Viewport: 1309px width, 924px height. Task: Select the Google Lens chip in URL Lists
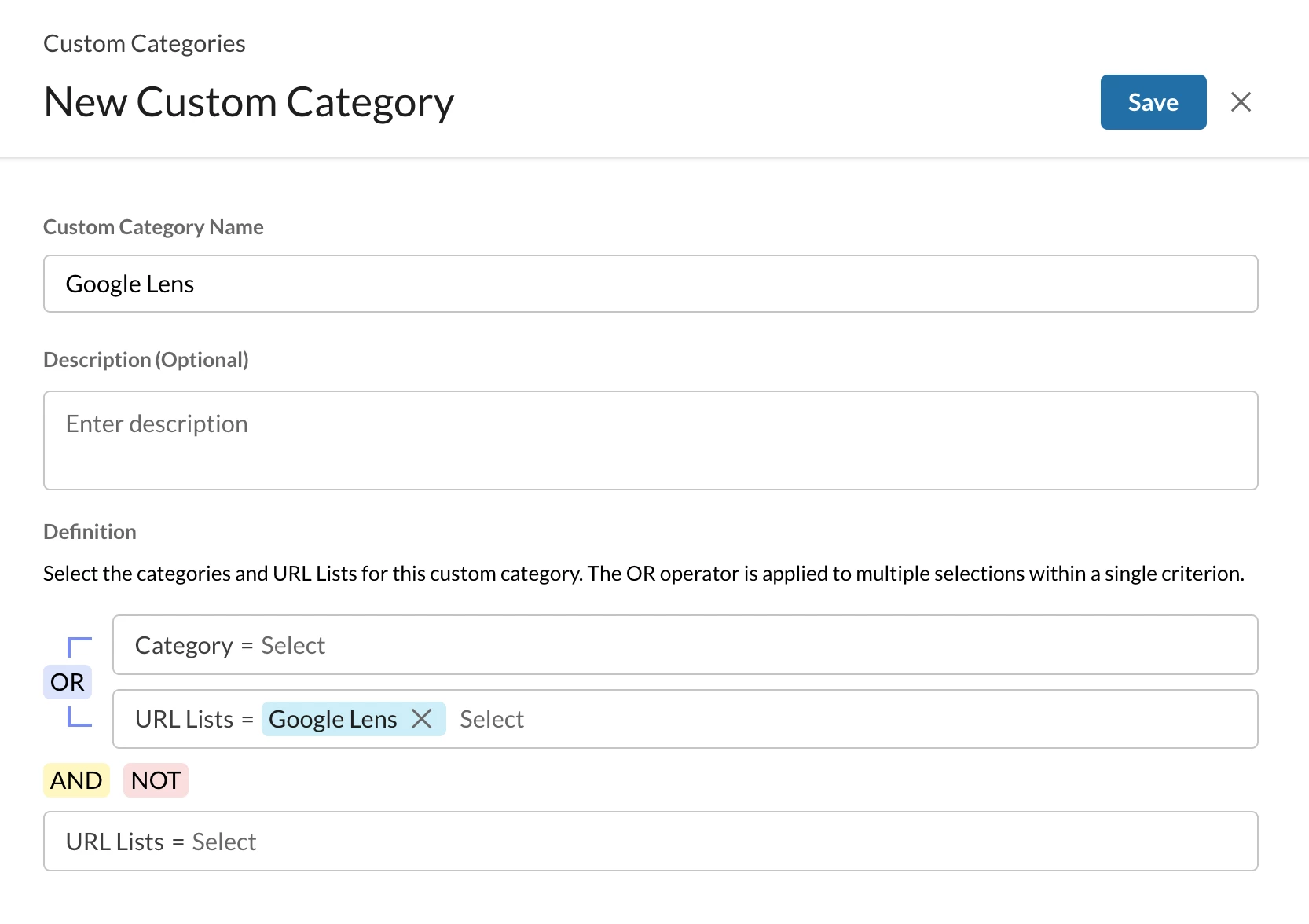point(333,719)
